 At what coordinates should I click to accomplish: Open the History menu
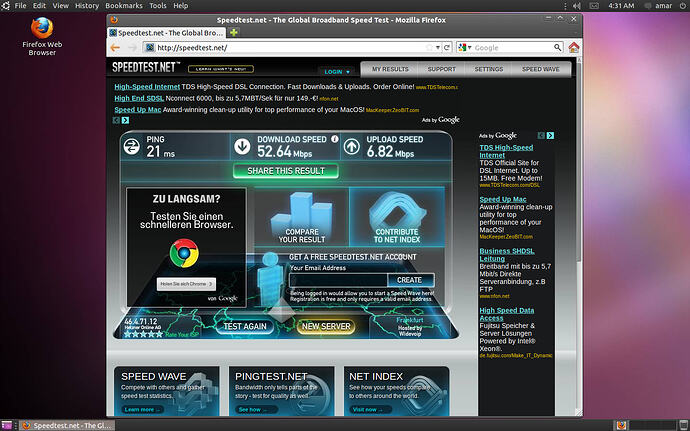pos(86,6)
